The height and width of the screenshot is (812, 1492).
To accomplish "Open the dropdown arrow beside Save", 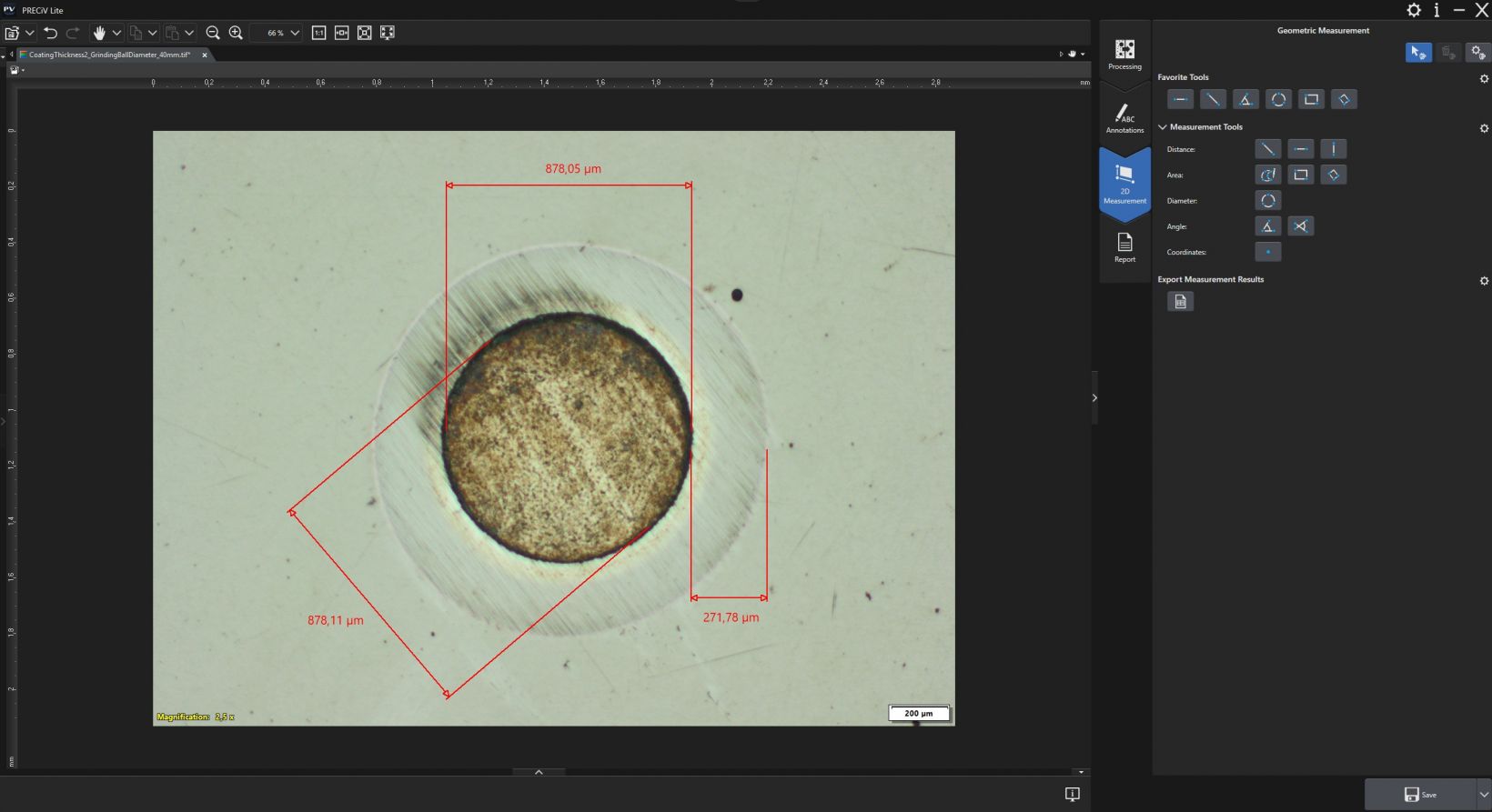I will 1484,795.
